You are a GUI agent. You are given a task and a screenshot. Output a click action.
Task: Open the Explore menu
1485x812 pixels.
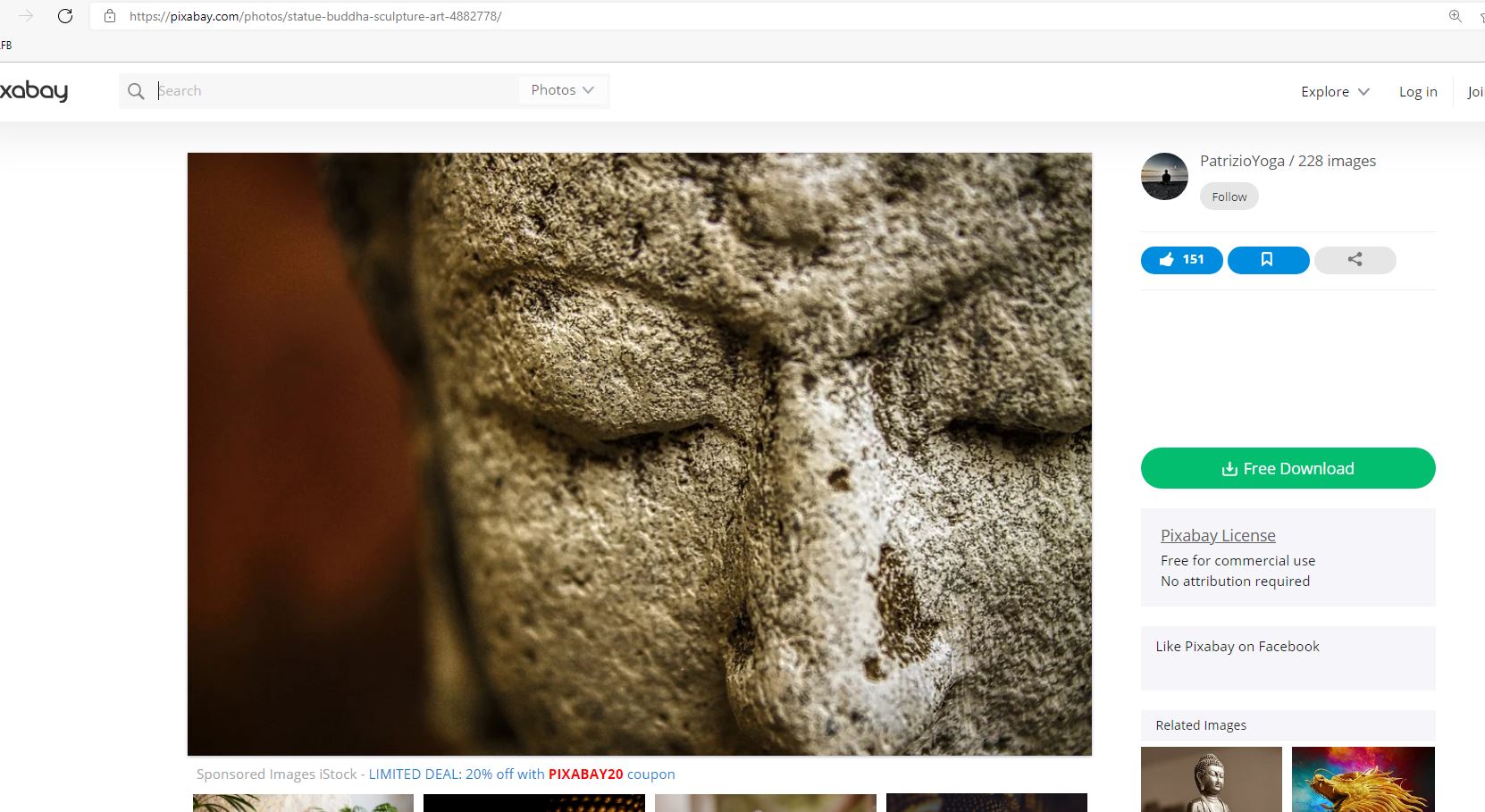(1335, 91)
